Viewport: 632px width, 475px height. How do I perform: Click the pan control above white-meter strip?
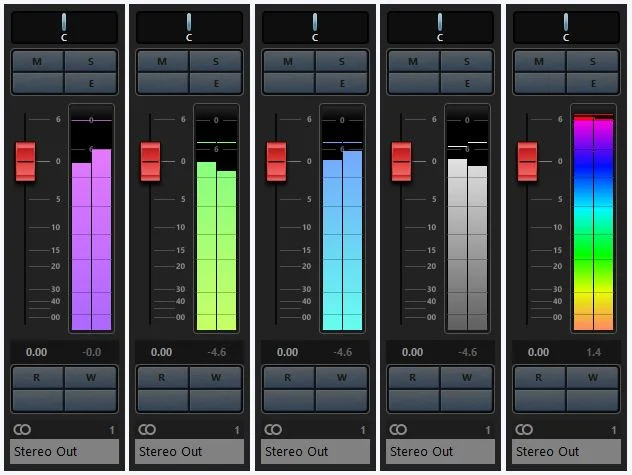pos(440,27)
